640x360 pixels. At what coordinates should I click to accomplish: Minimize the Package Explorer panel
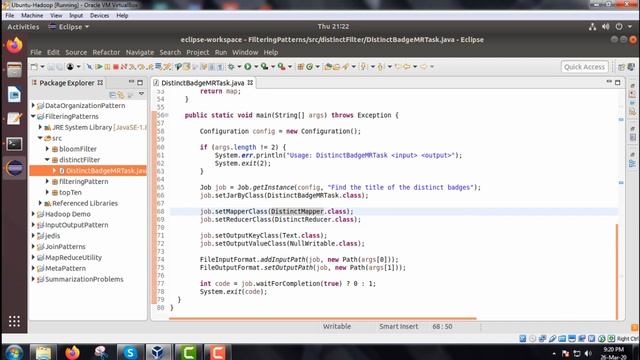point(131,82)
